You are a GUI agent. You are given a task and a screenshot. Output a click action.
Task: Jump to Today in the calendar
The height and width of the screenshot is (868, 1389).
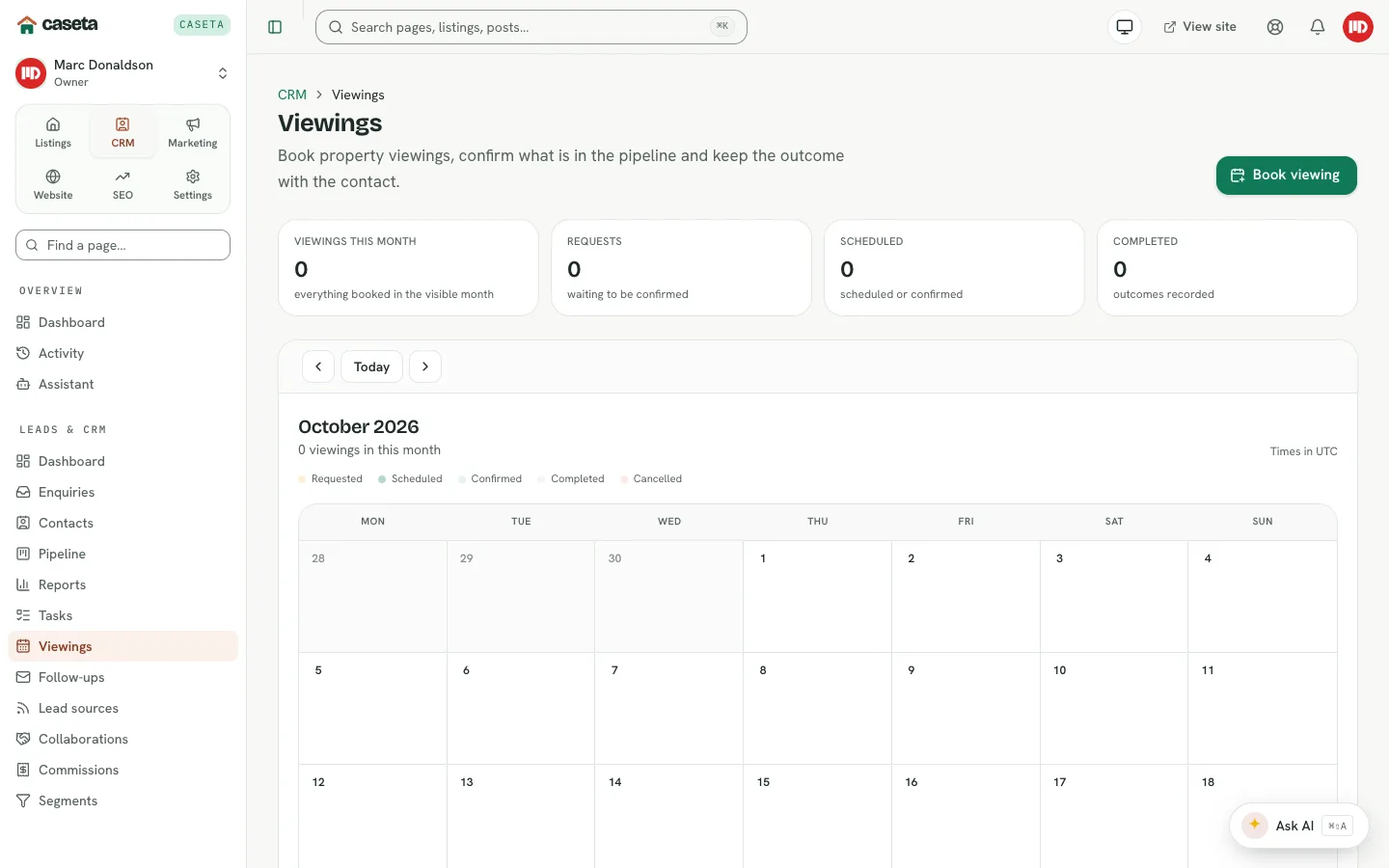(x=371, y=366)
